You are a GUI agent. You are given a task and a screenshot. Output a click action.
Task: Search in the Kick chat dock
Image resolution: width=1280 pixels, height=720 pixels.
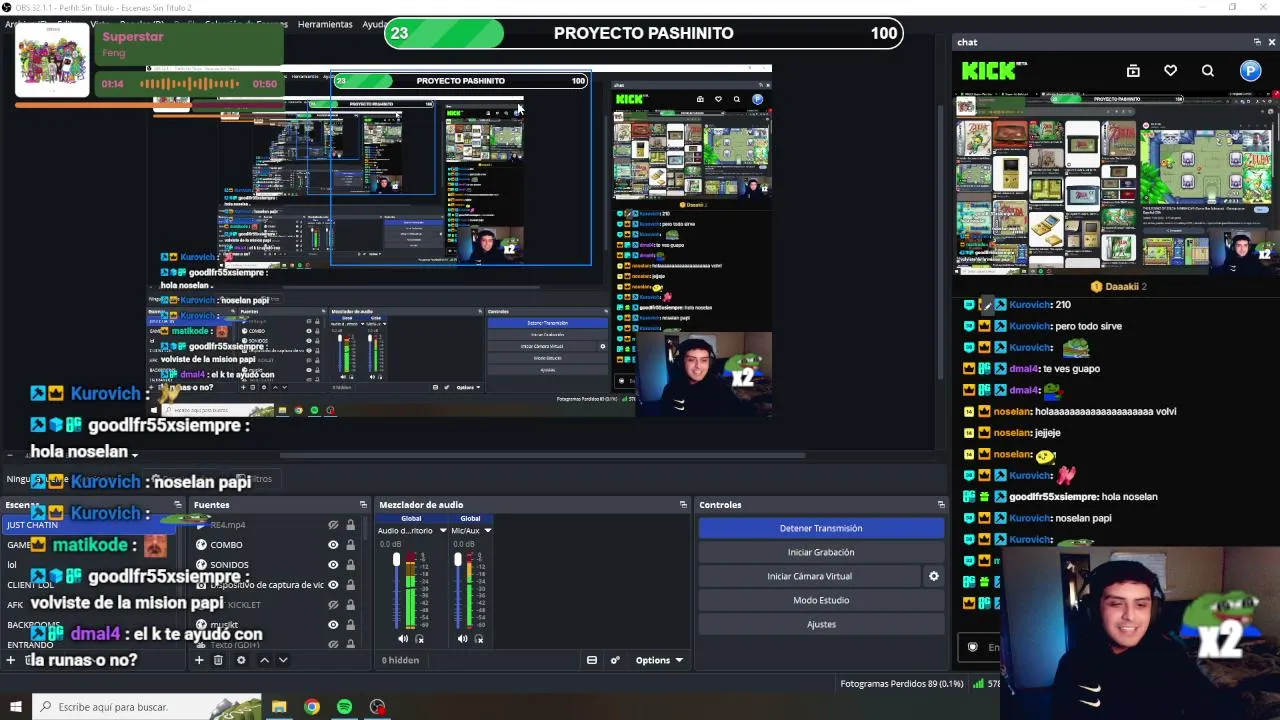tap(1208, 71)
